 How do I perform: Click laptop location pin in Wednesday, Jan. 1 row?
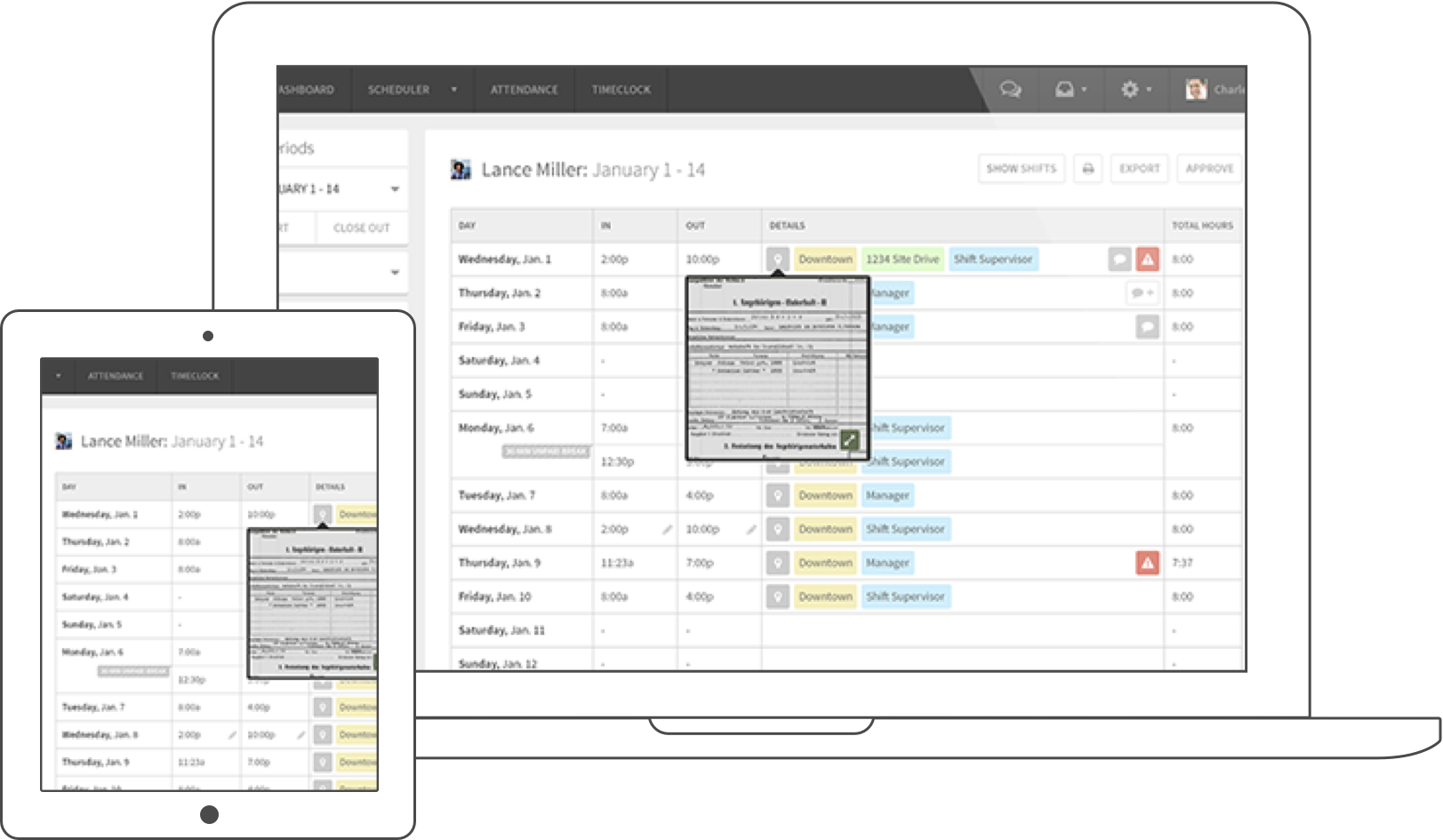[x=778, y=260]
